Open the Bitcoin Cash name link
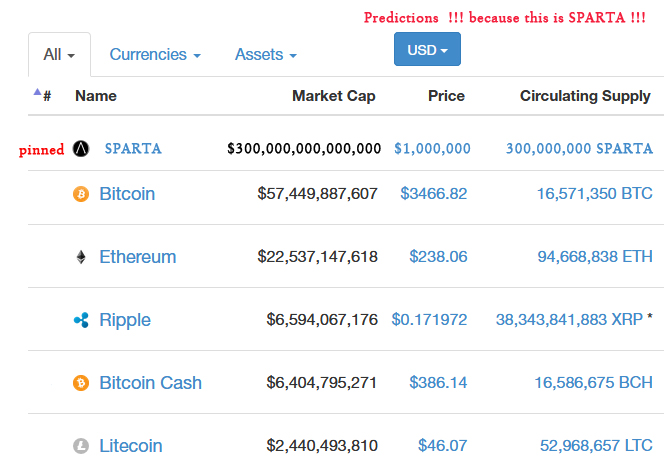The height and width of the screenshot is (460, 664). pyautogui.click(x=150, y=383)
